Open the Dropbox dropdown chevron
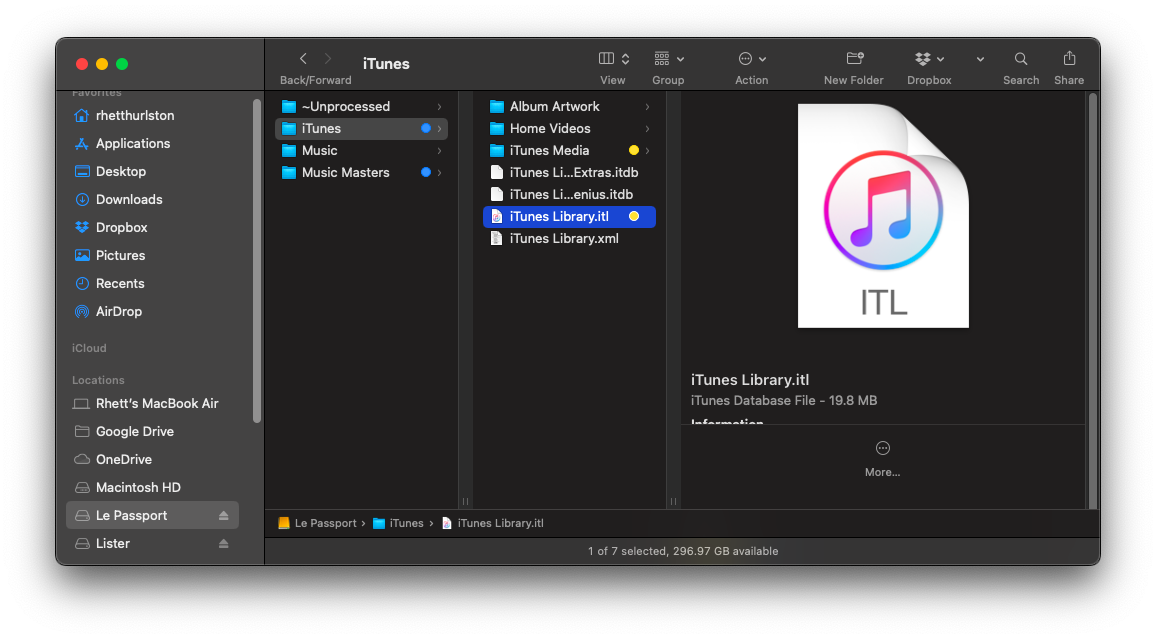This screenshot has width=1156, height=639. coord(940,59)
